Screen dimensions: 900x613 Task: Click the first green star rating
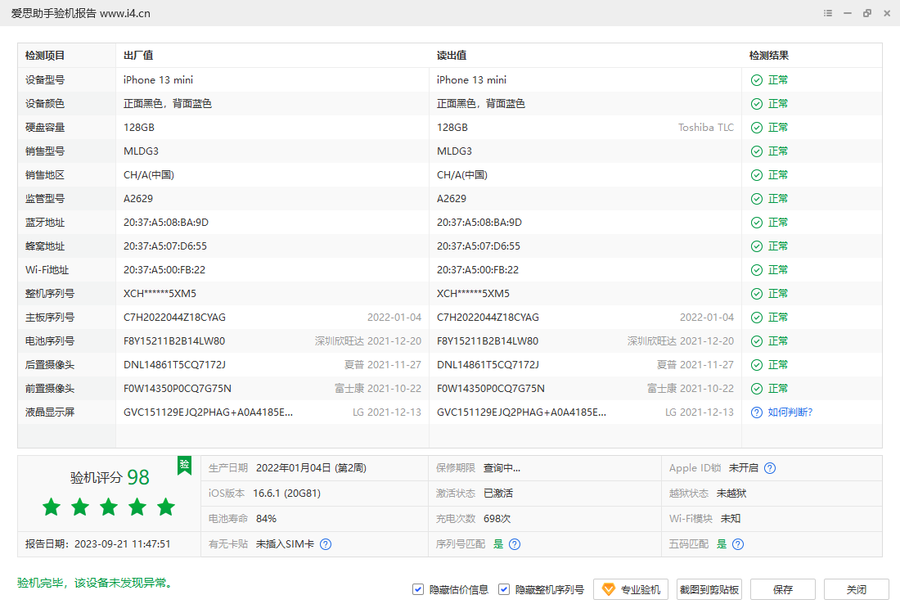[x=52, y=507]
